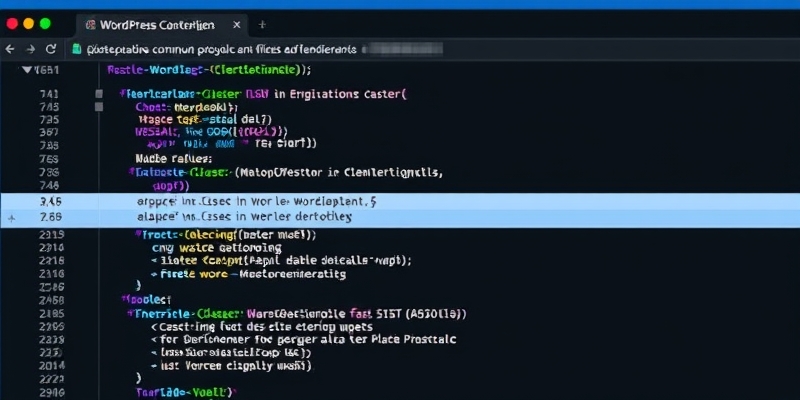Click the plus icon beside line 7.69
This screenshot has width=800, height=400.
click(x=11, y=217)
